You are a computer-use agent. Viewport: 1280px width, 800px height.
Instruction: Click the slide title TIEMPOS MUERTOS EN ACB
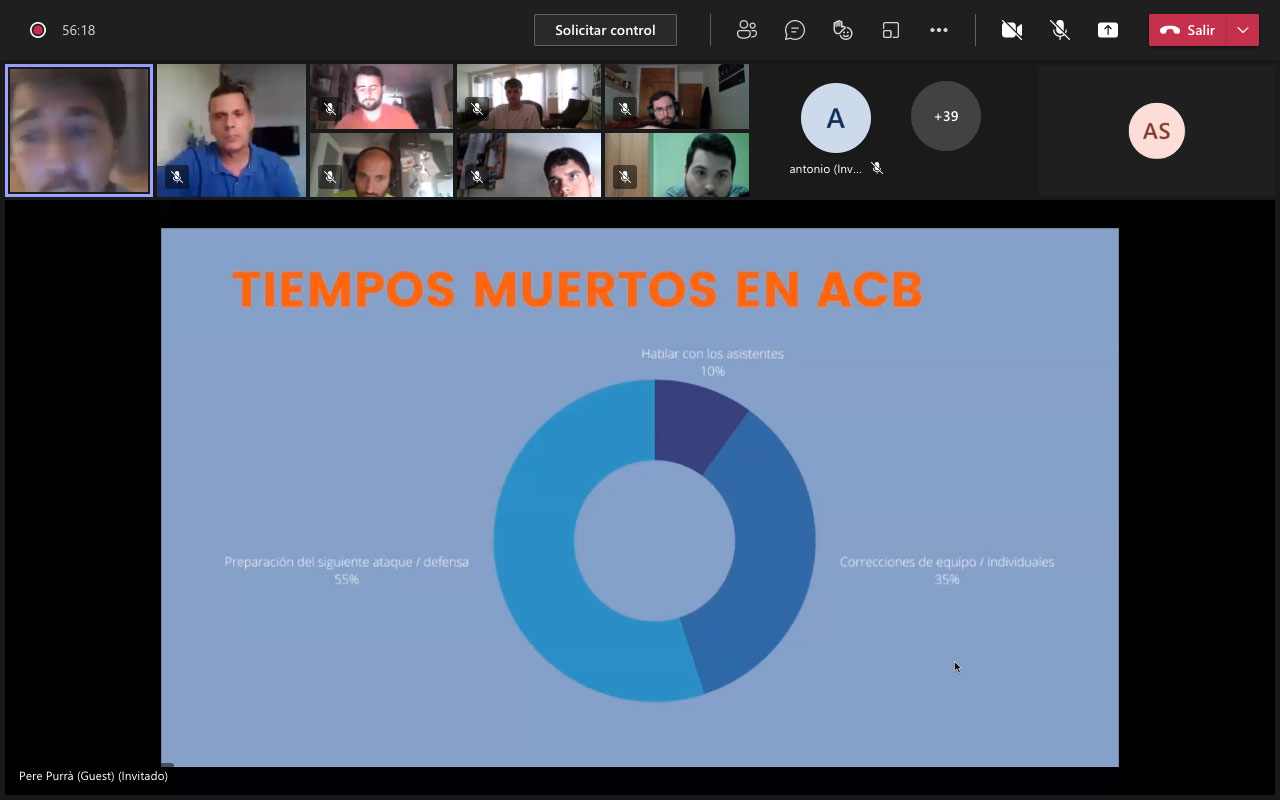[577, 289]
